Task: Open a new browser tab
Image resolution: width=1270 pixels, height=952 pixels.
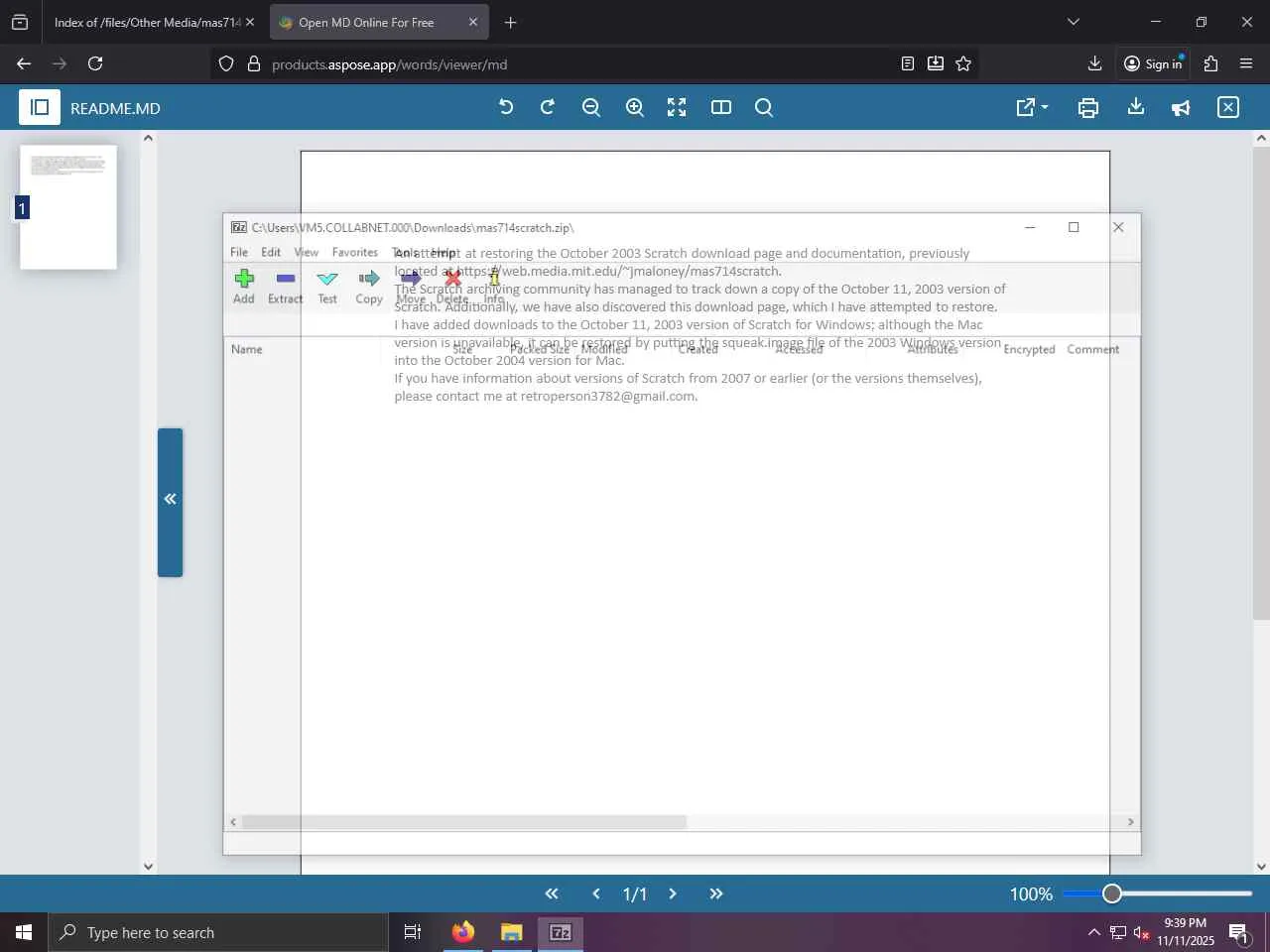Action: (x=510, y=22)
